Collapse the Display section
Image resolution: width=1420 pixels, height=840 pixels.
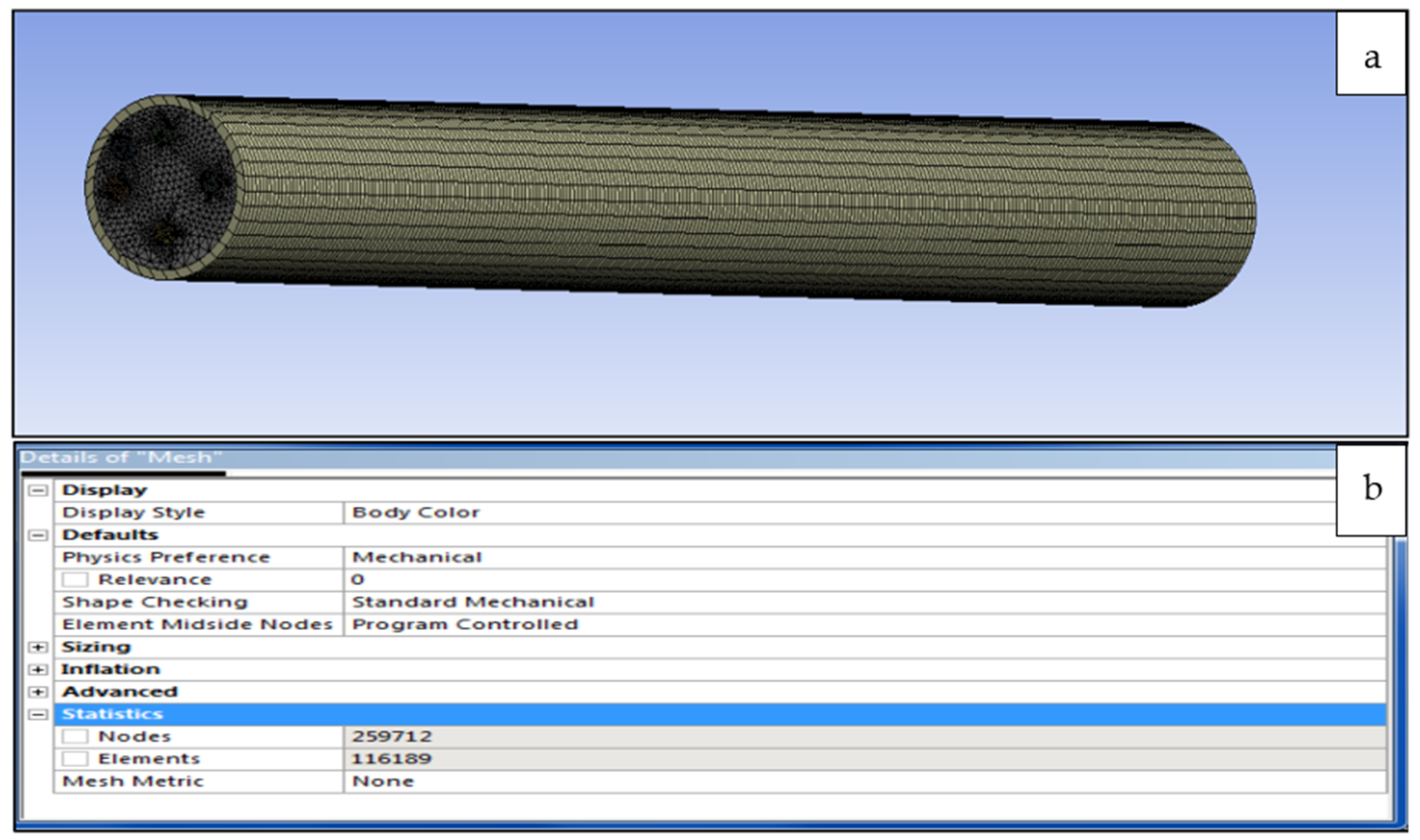[38, 490]
